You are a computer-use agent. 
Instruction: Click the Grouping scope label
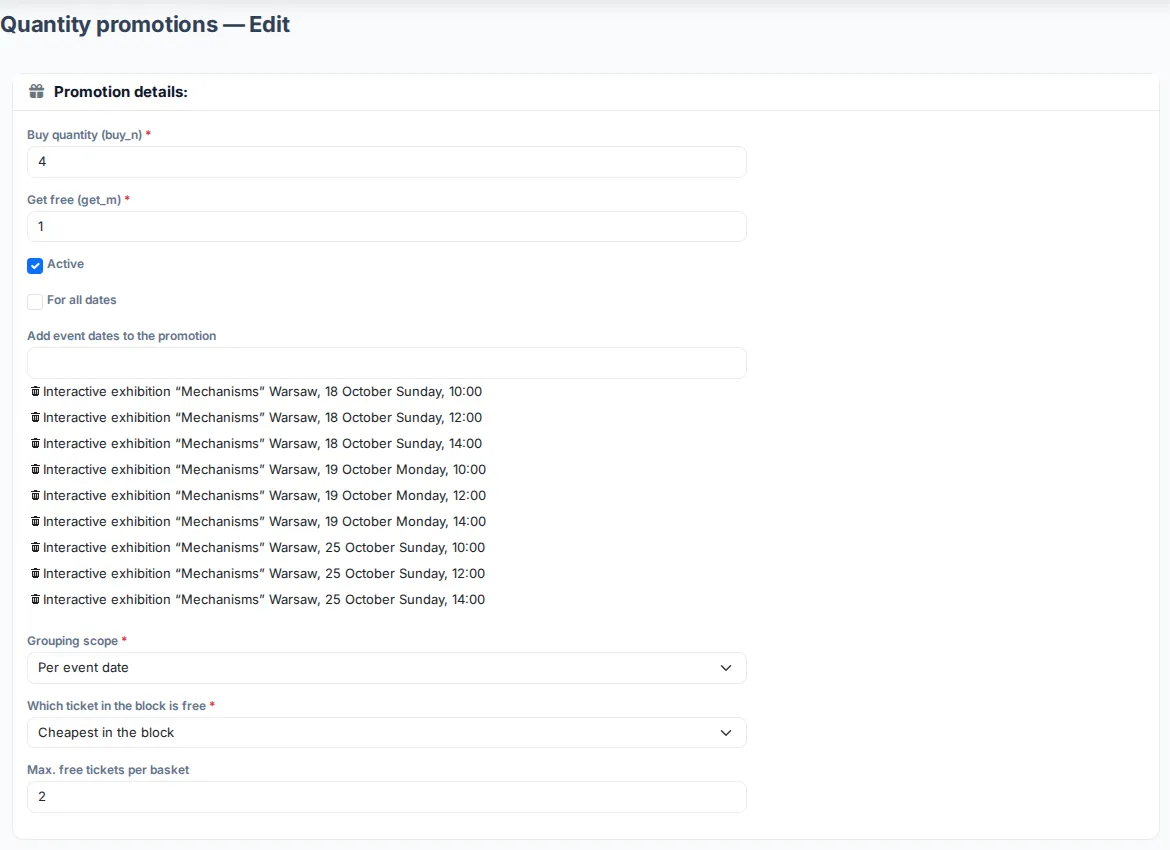click(72, 641)
